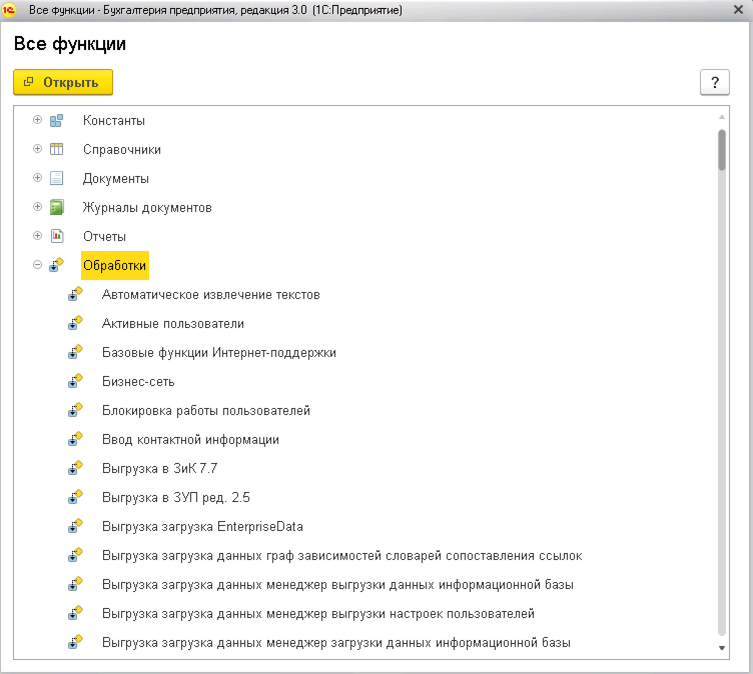This screenshot has height=674, width=753.
Task: Click icon beside Выгрузка в ЗиК 7.7
Action: tap(75, 468)
